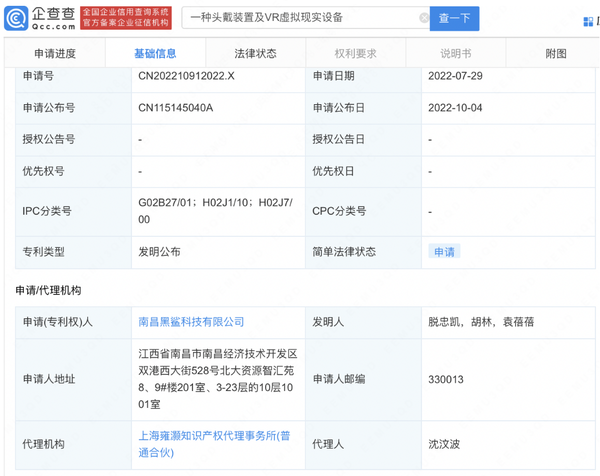This screenshot has height=476, width=600.
Task: Select application number CN202210912022.X
Action: point(186,76)
